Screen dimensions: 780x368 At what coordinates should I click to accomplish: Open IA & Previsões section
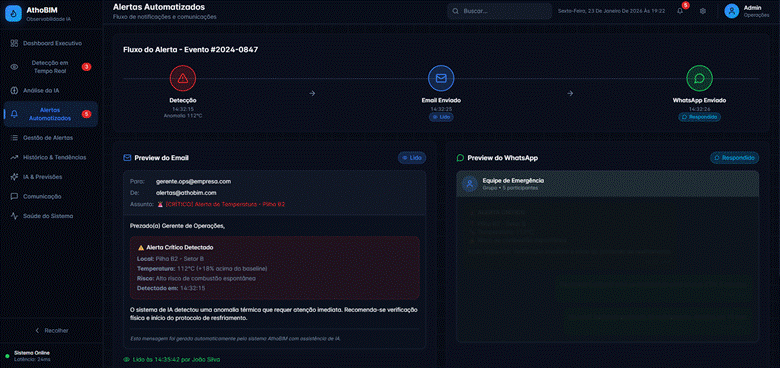pos(51,177)
